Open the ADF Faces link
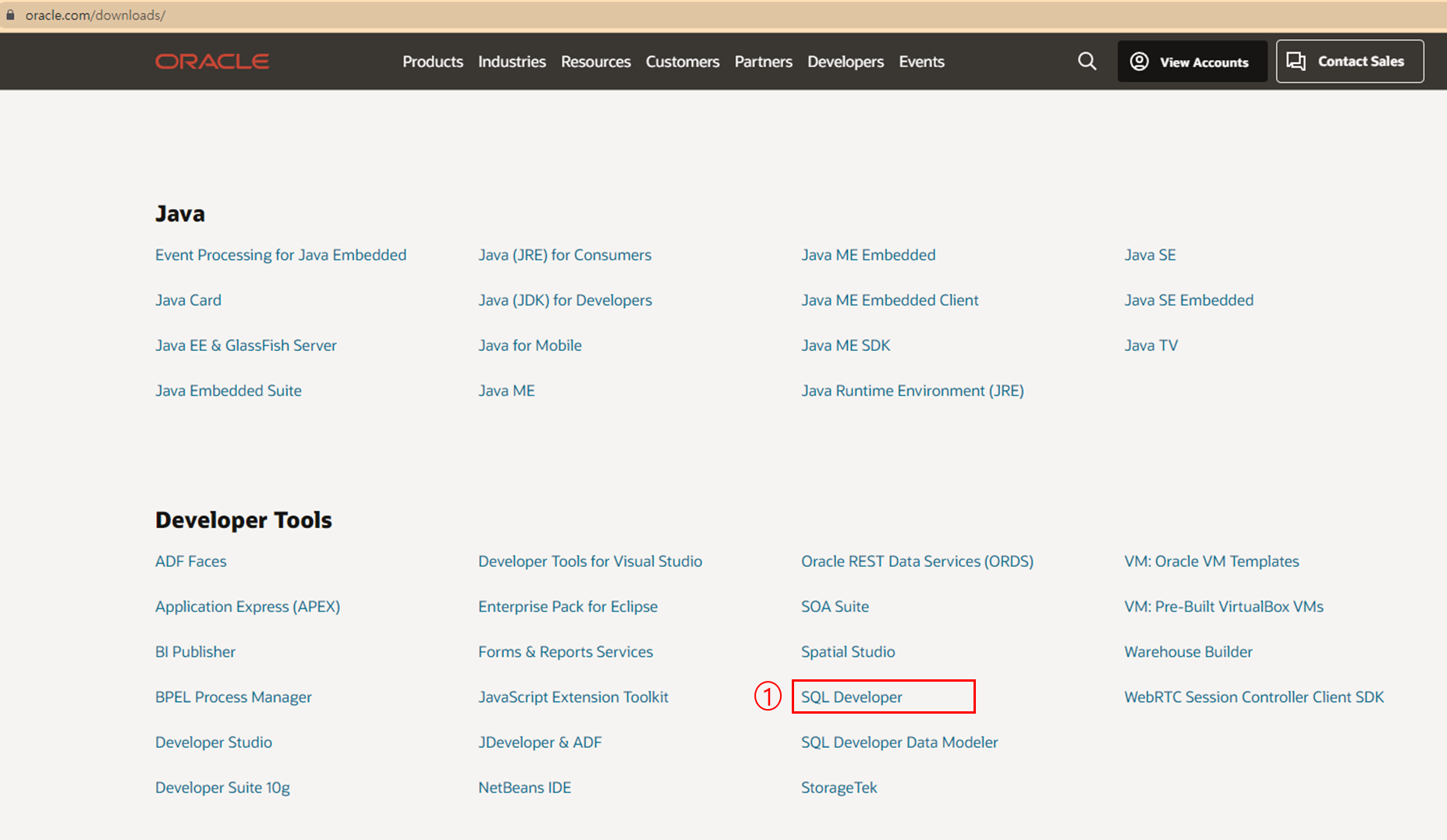The width and height of the screenshot is (1447, 840). tap(191, 562)
